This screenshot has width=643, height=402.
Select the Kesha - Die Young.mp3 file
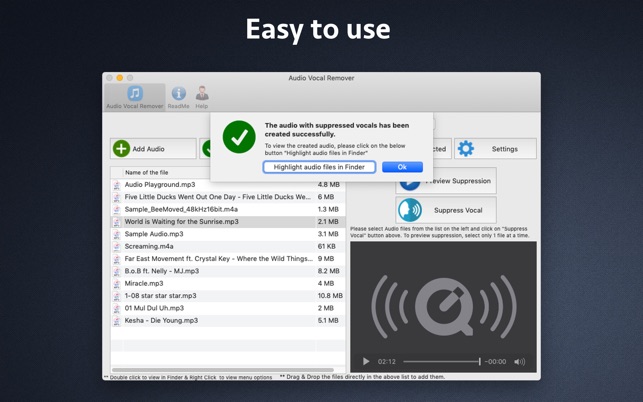(x=161, y=321)
